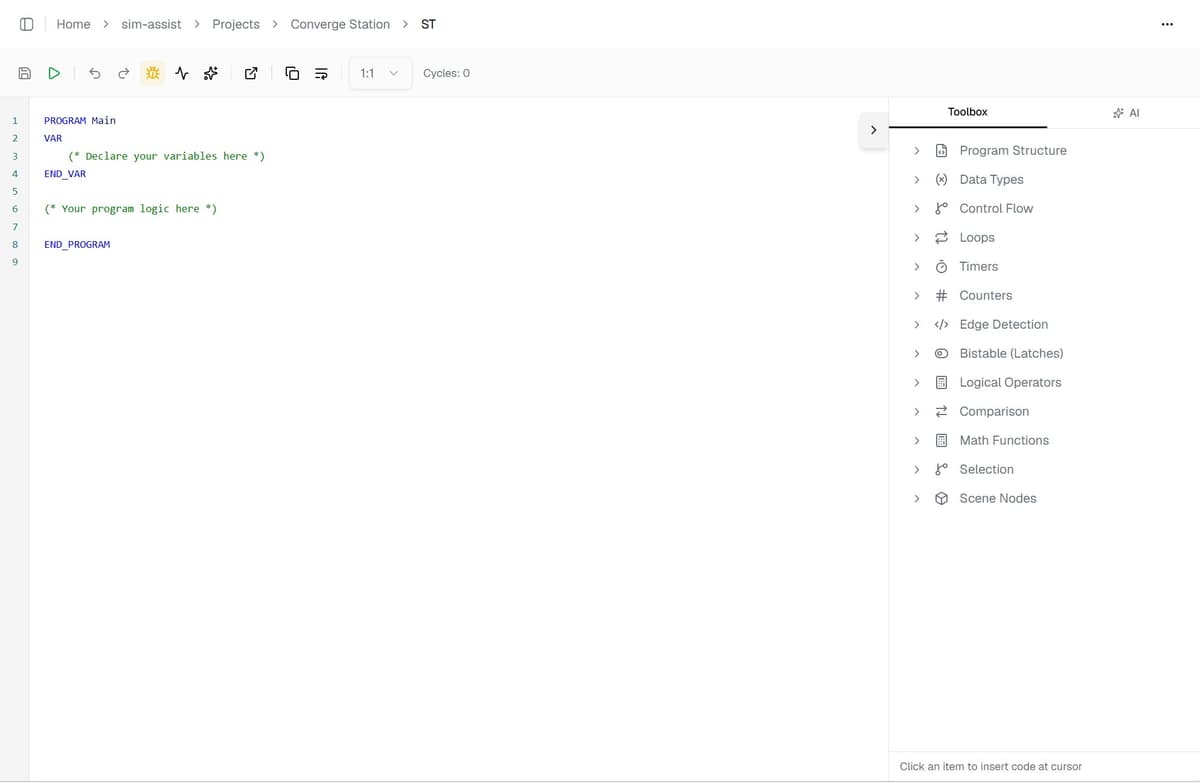Expand the Control Flow category
Image resolution: width=1200 pixels, height=783 pixels.
tap(995, 208)
